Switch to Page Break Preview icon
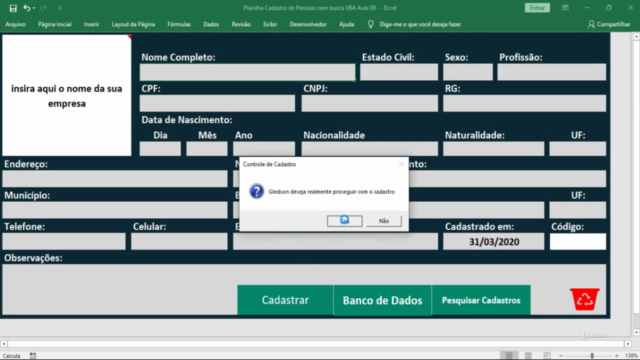This screenshot has width=640, height=360. pos(547,356)
